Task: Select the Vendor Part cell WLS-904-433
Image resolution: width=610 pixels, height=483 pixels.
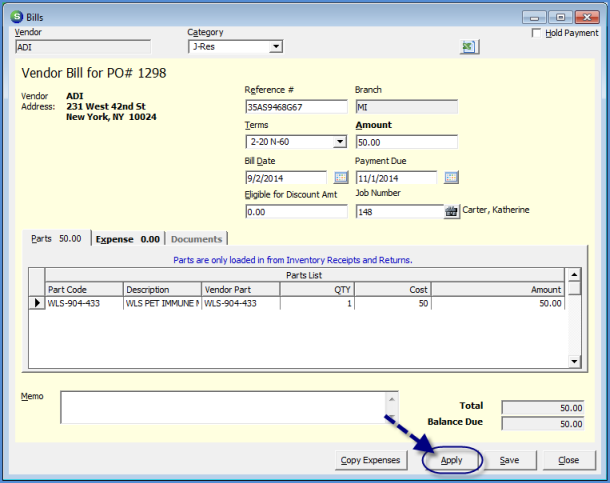Action: [x=240, y=303]
